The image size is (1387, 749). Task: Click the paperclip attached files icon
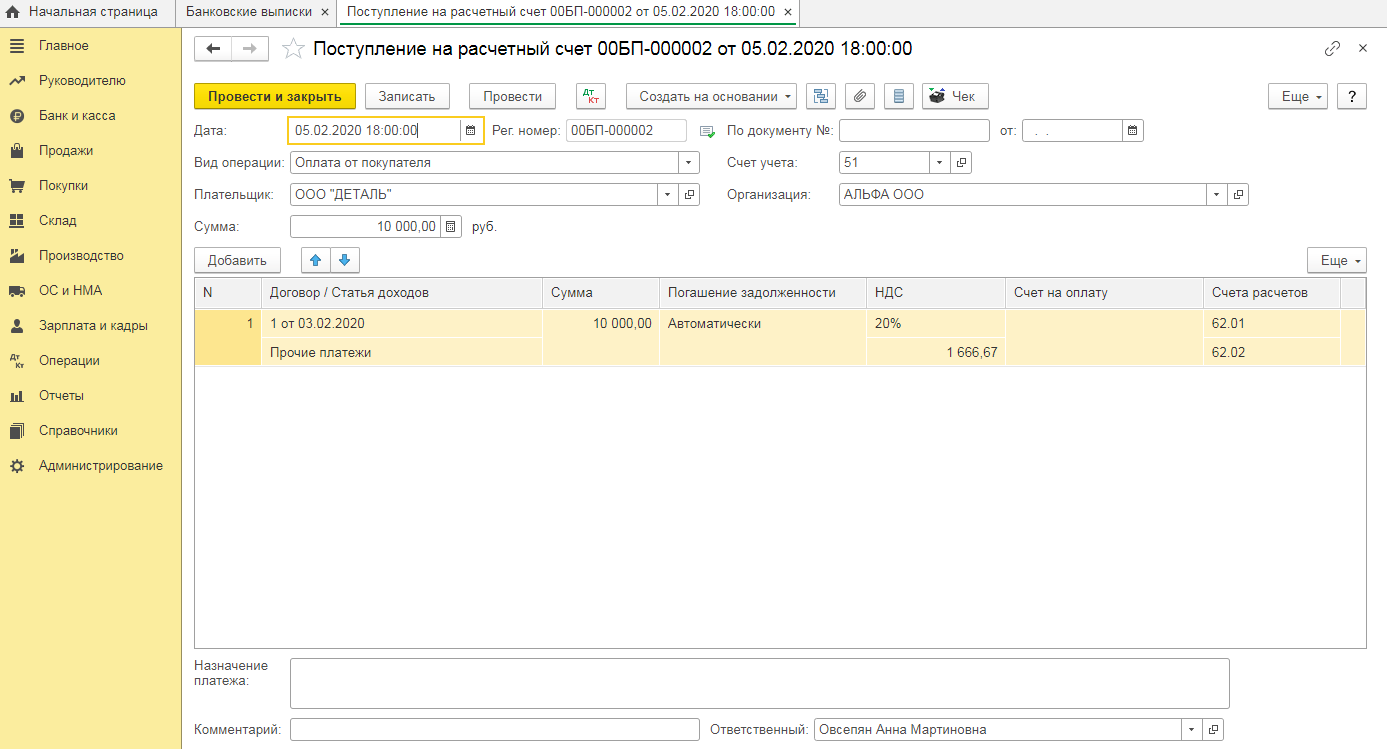(860, 96)
